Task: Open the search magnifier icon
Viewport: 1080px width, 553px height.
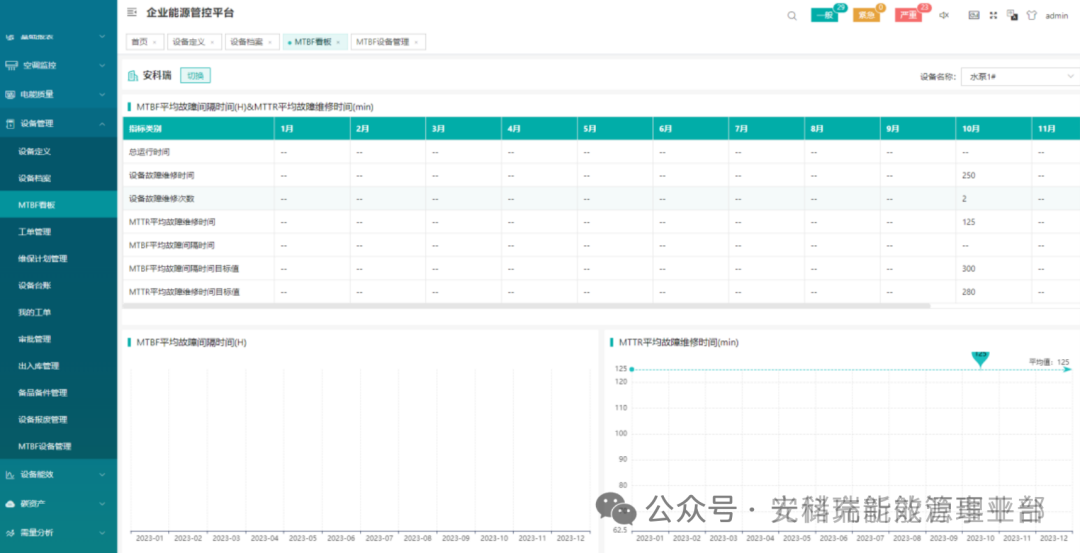Action: (x=792, y=16)
